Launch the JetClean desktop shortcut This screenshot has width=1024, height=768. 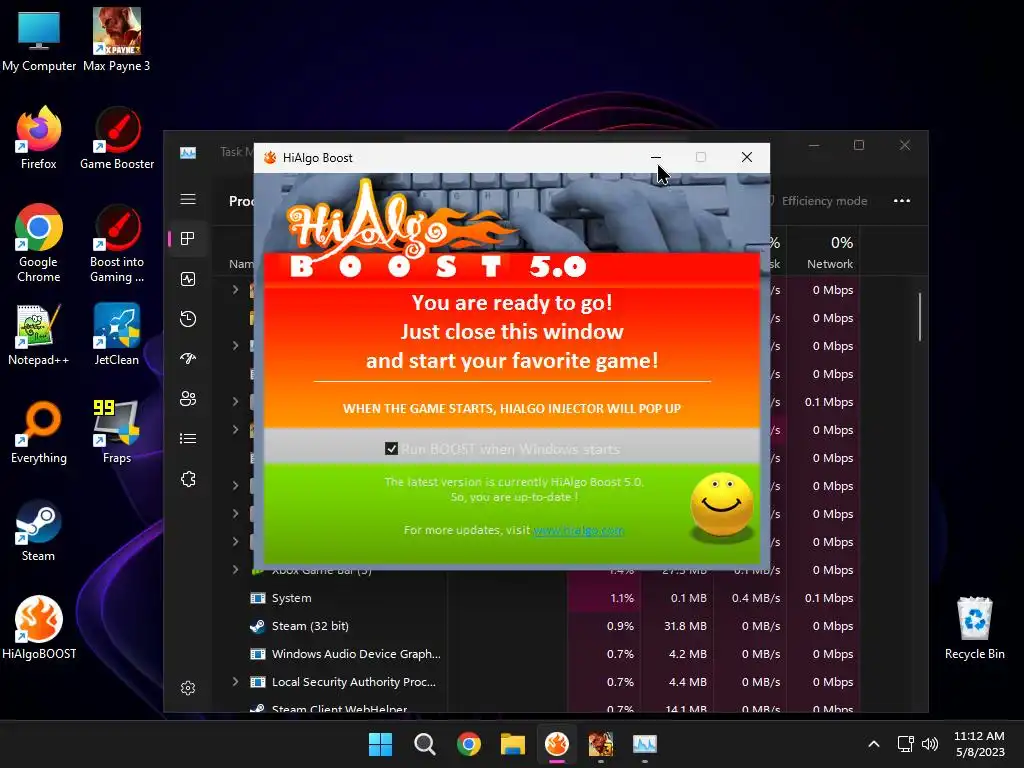(117, 334)
